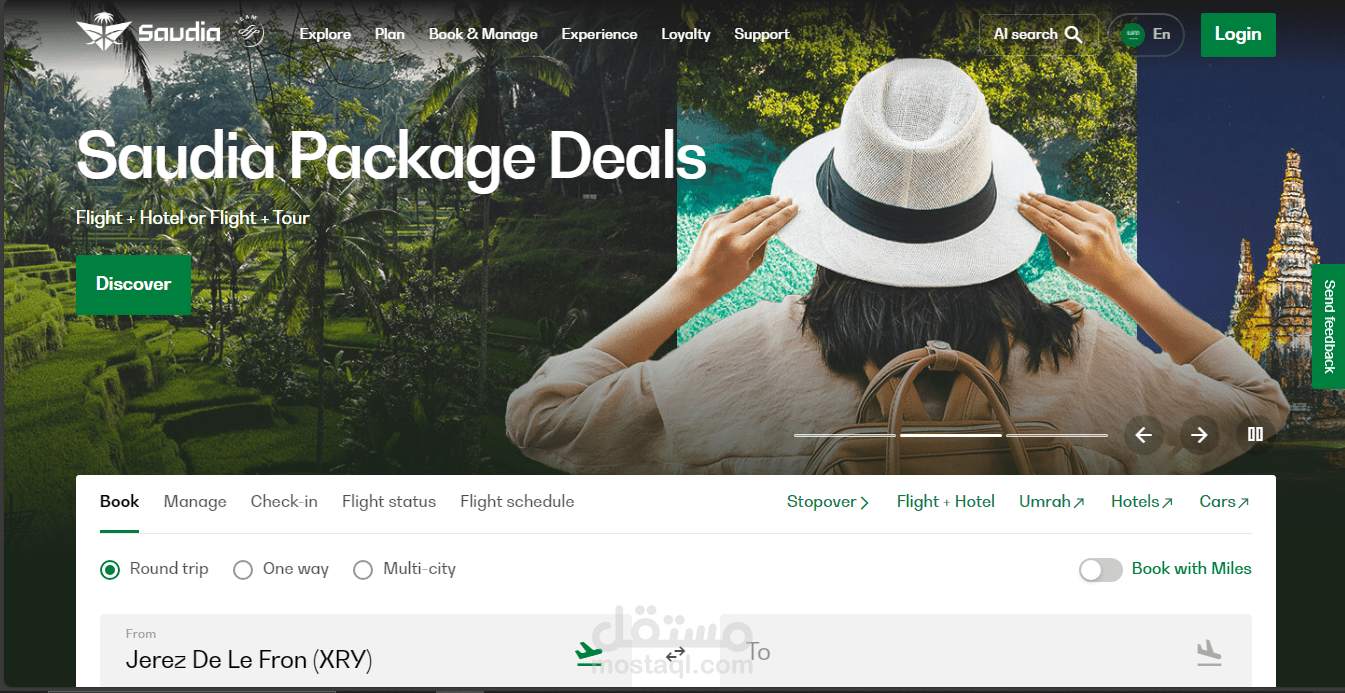Open the Book & Manage menu
The image size is (1345, 693).
coord(483,34)
